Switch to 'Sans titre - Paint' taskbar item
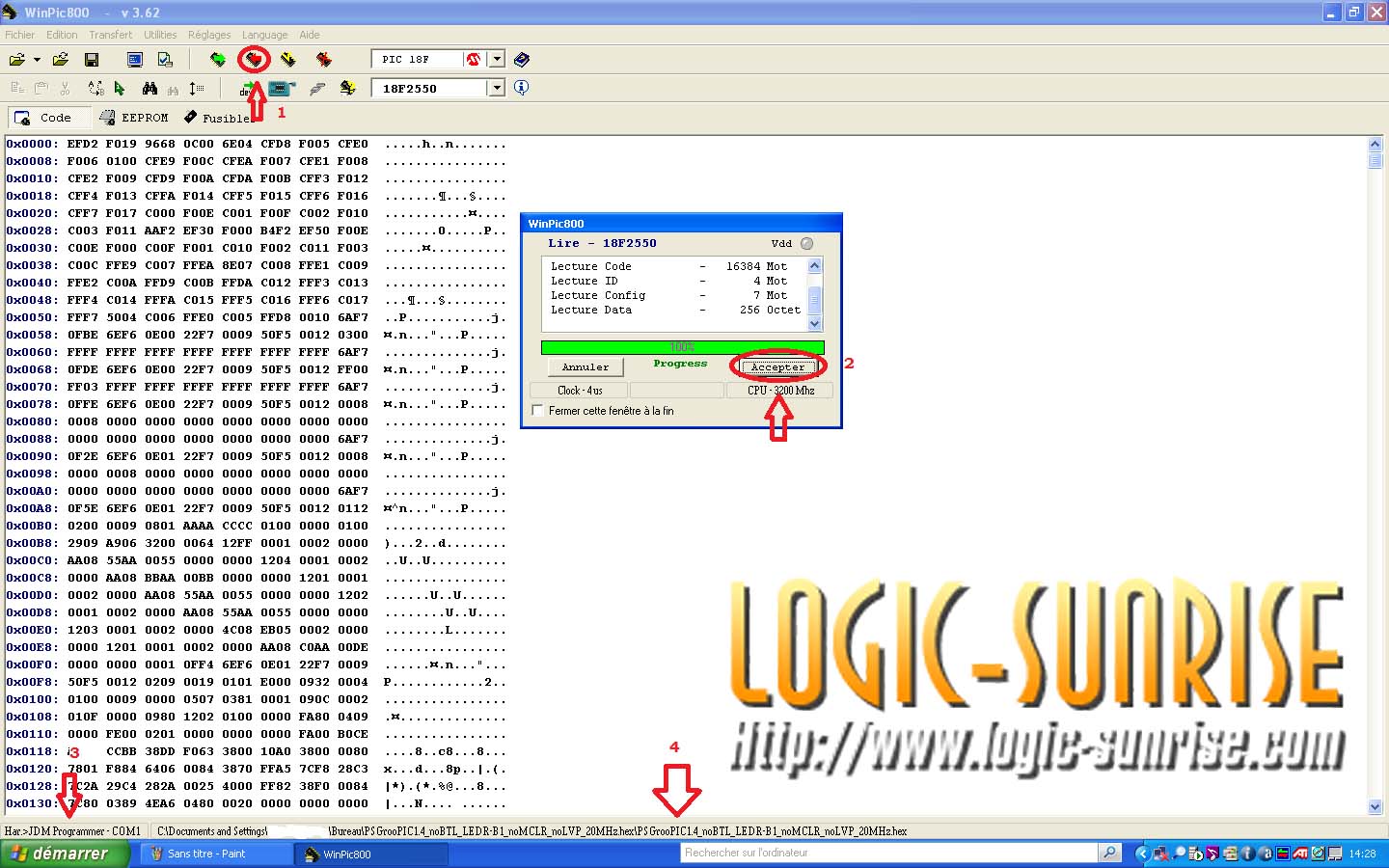This screenshot has height=868, width=1389. tap(217, 854)
